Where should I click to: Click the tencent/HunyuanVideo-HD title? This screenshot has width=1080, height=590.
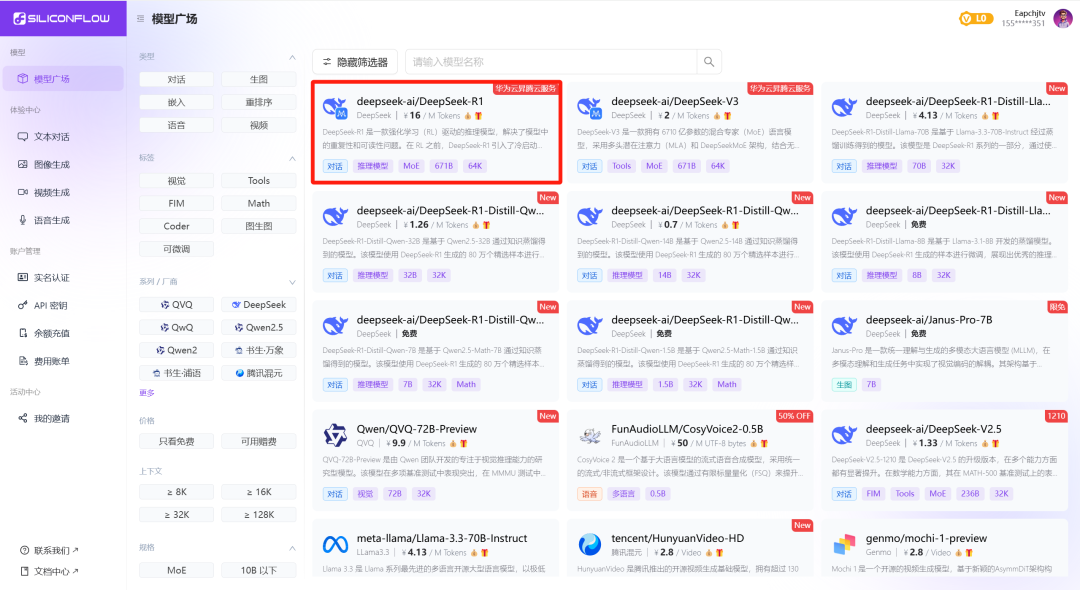tap(677, 538)
